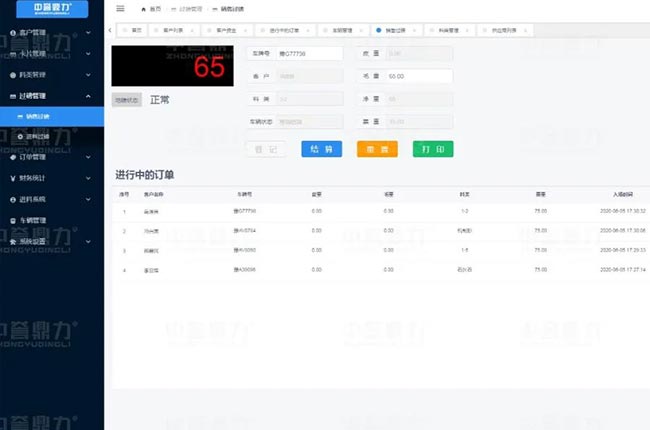Click the disabled 客户 field
Viewport: 650px width, 430px height.
(x=310, y=76)
